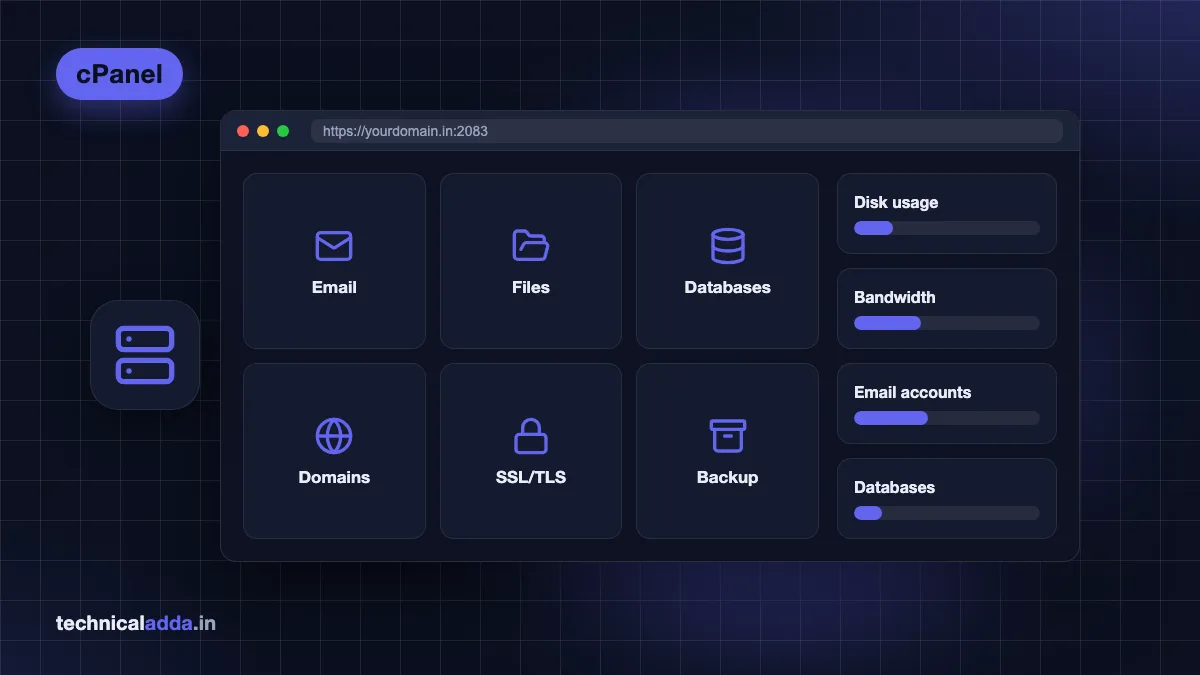1200x675 pixels.
Task: Click the Bandwidth progress bar
Action: 947,323
